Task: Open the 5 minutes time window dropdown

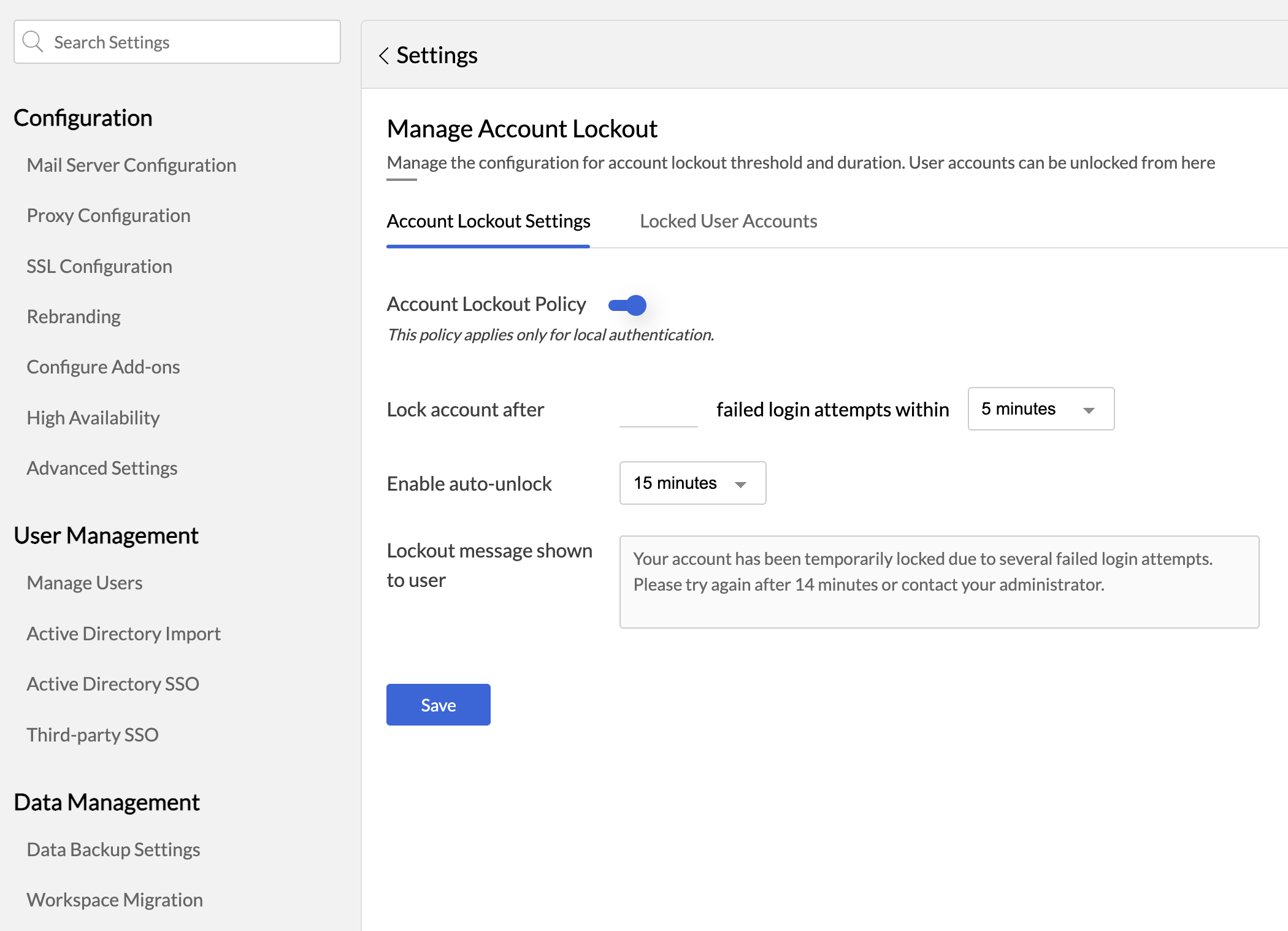Action: click(1041, 409)
